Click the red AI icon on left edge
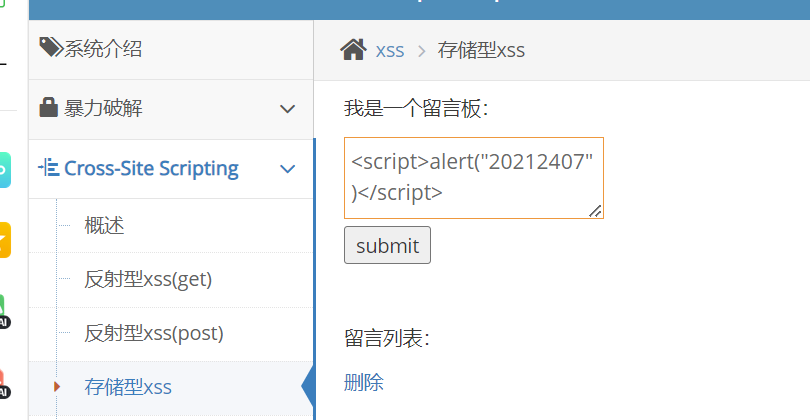This screenshot has width=810, height=420. click(4, 380)
